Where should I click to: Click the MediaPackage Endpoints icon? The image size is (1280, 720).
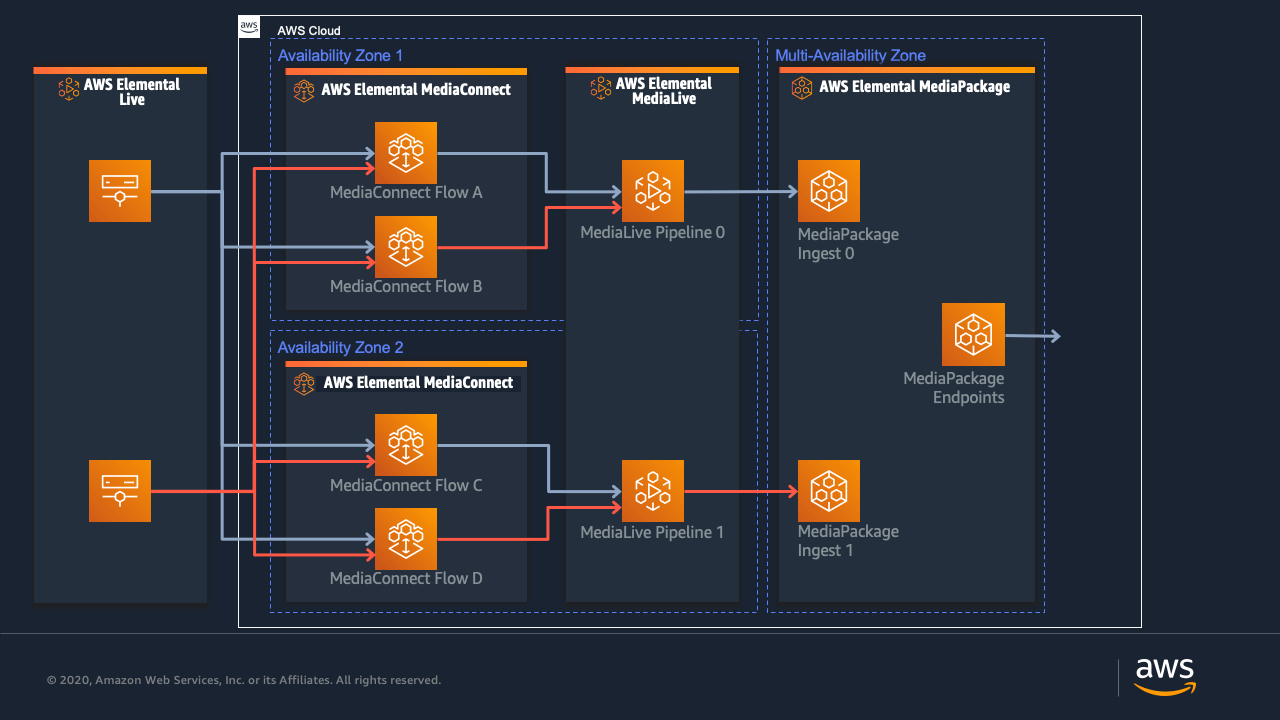[973, 334]
